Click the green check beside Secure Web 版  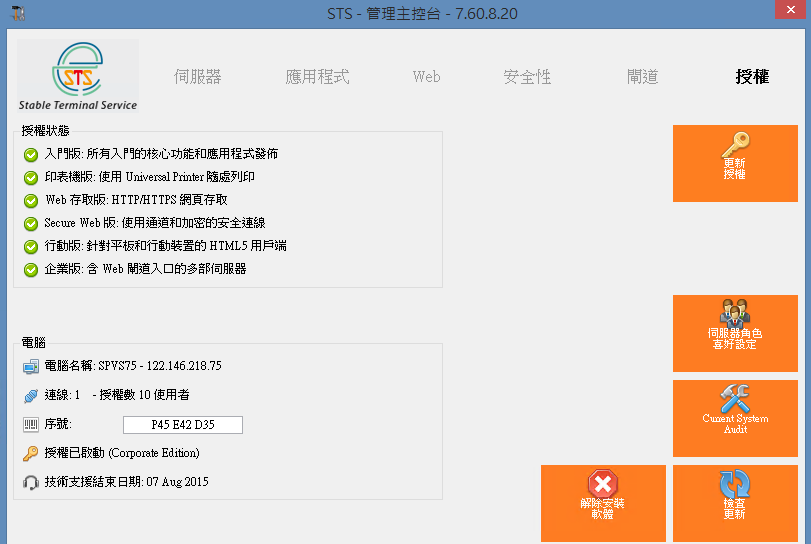[31, 223]
